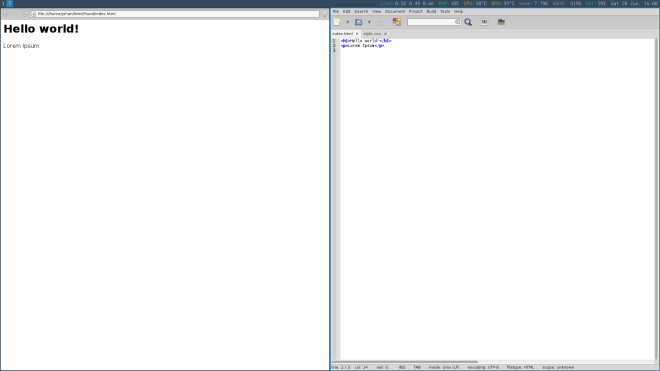Screen dimensions: 660x371
Task: Click the greyed-out Save file icon
Action: [x=380, y=22]
